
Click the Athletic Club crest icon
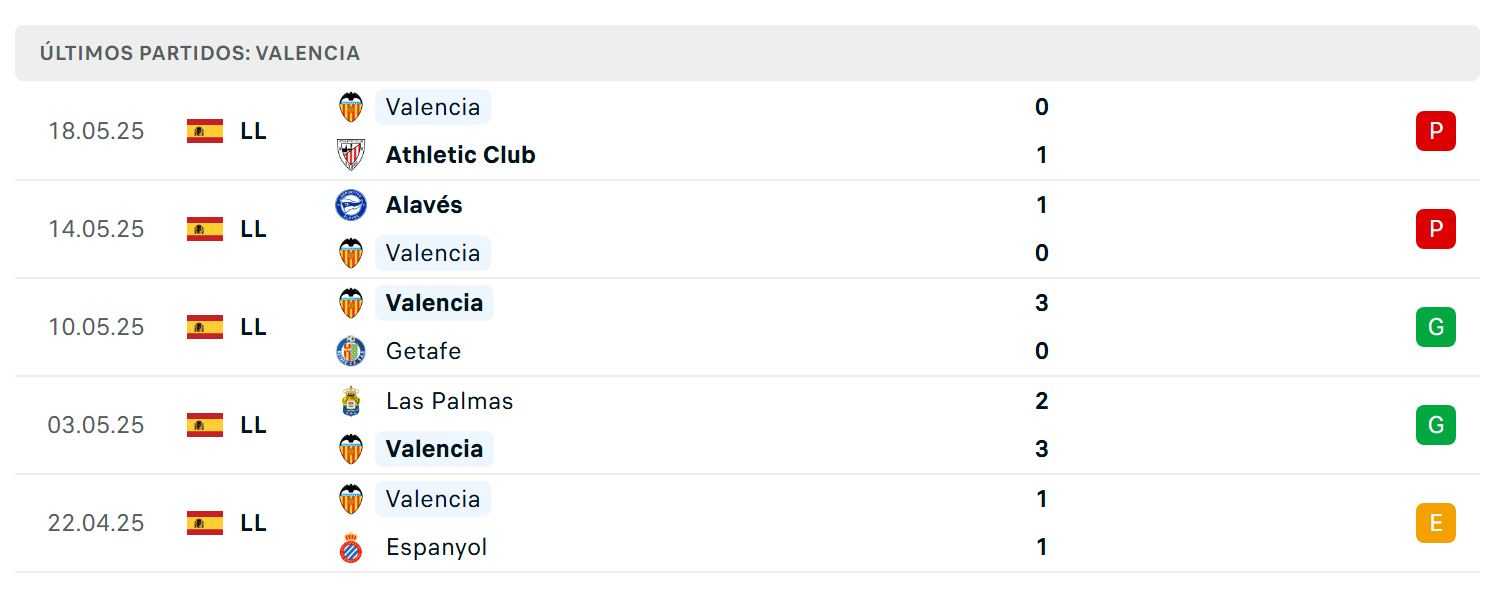351,155
